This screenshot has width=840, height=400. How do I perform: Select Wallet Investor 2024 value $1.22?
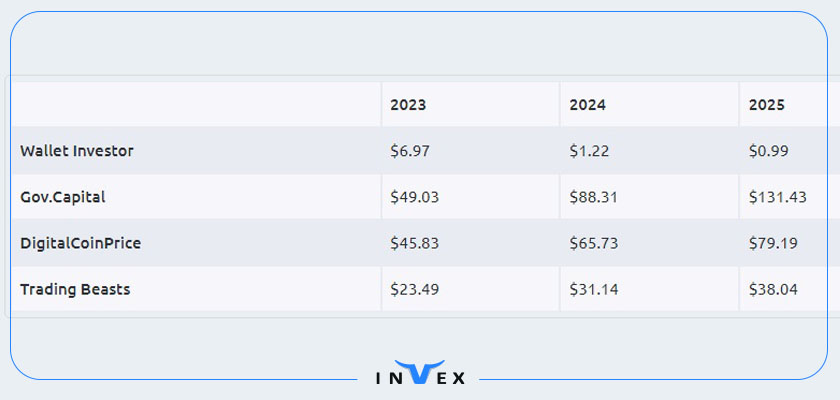click(589, 151)
